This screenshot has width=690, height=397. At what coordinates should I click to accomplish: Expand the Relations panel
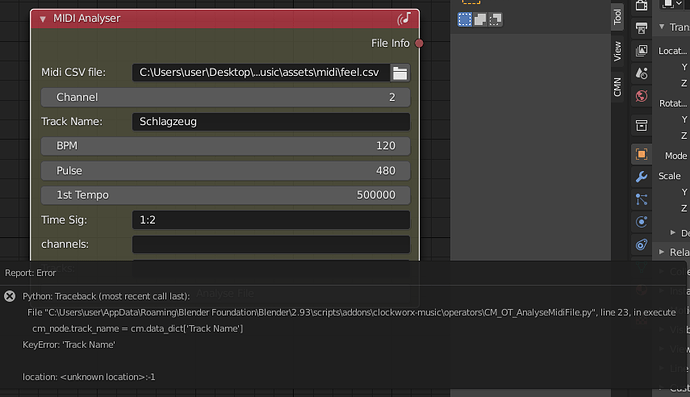click(661, 252)
